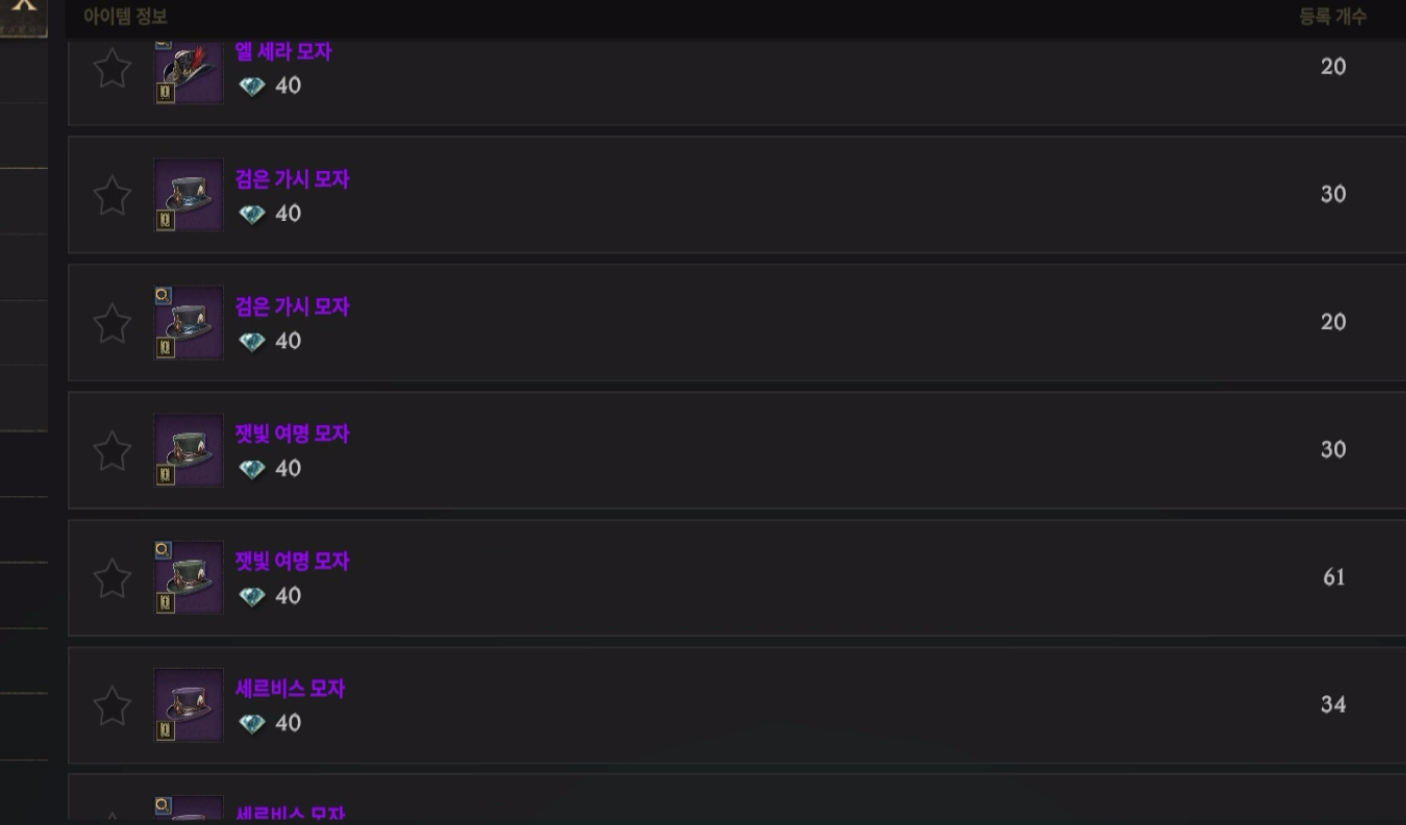Click magnifier preview icon on 검은 가시 모자
Viewport: 1406px width, 825px height.
coord(163,295)
